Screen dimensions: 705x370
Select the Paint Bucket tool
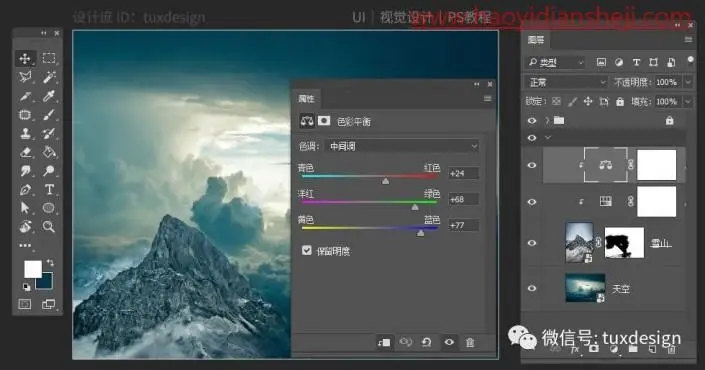[49, 152]
